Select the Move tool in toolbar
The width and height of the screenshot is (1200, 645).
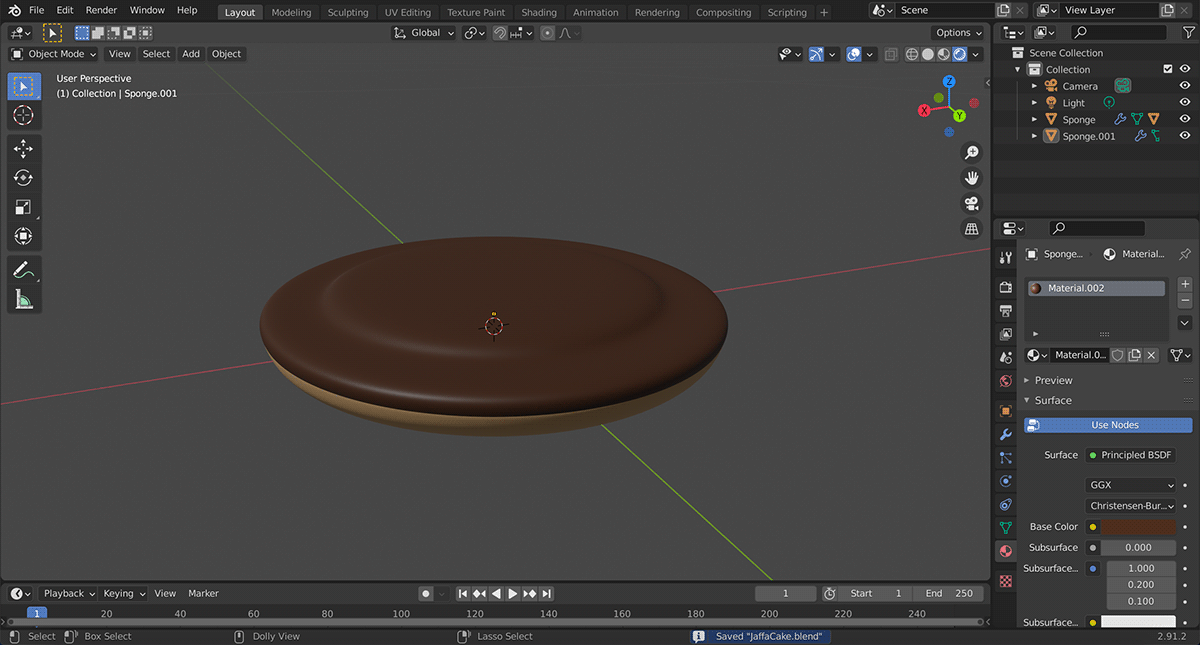(x=23, y=148)
